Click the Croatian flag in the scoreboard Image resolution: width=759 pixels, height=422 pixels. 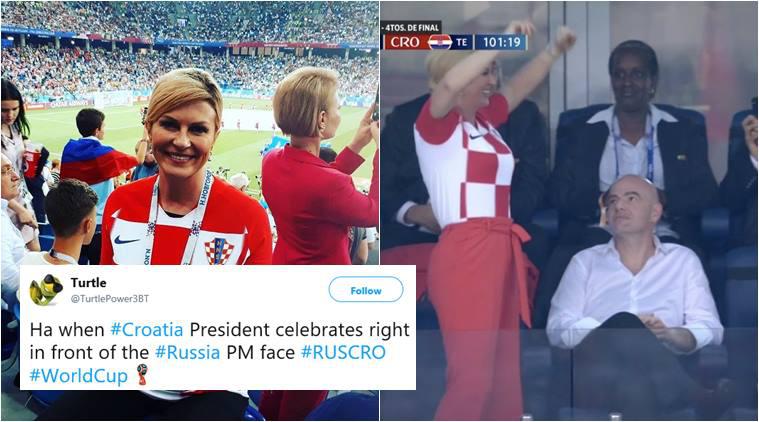point(440,42)
